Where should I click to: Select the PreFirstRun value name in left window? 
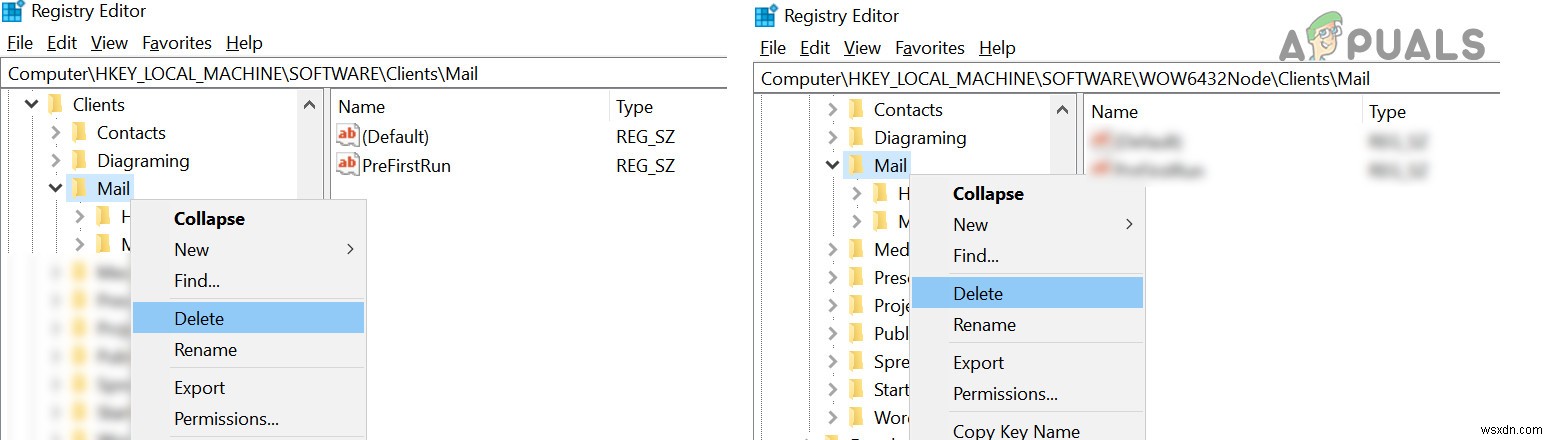(x=407, y=166)
